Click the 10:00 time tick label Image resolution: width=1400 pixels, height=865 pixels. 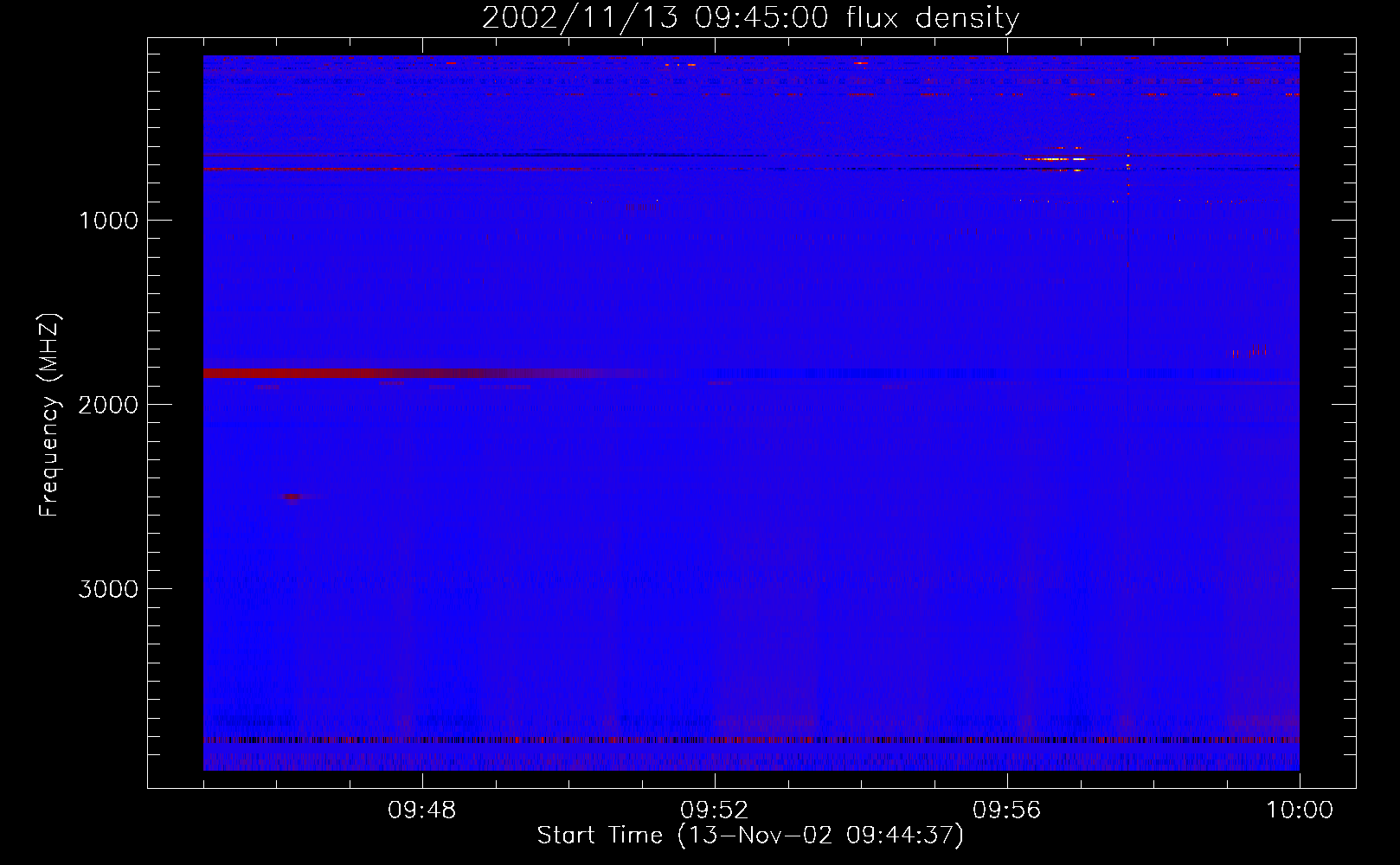pyautogui.click(x=1300, y=811)
